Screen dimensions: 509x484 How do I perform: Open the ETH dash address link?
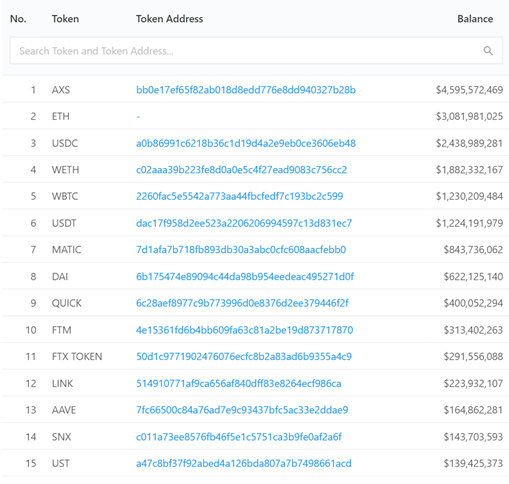coord(138,117)
